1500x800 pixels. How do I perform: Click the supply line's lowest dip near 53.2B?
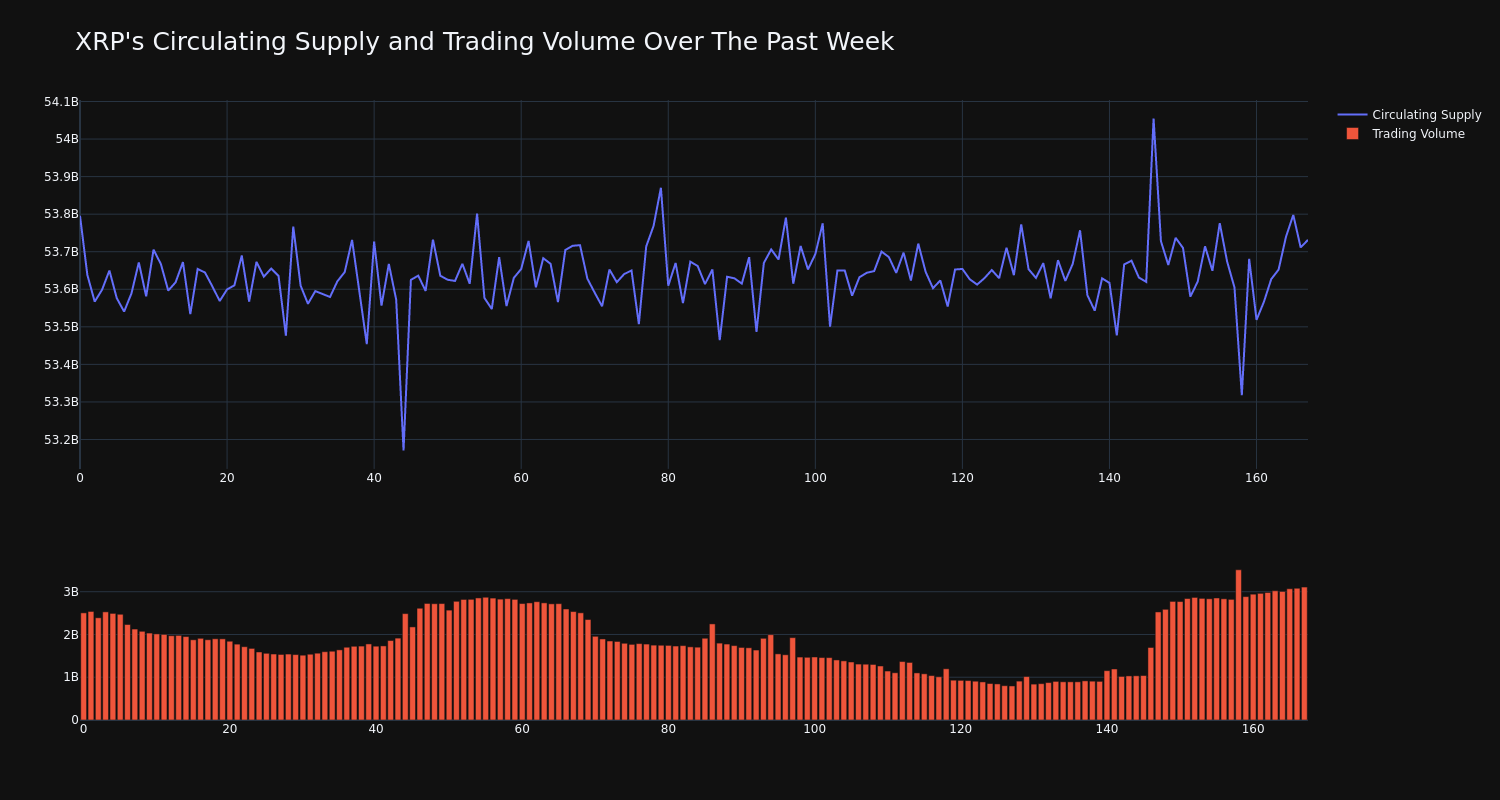point(404,449)
